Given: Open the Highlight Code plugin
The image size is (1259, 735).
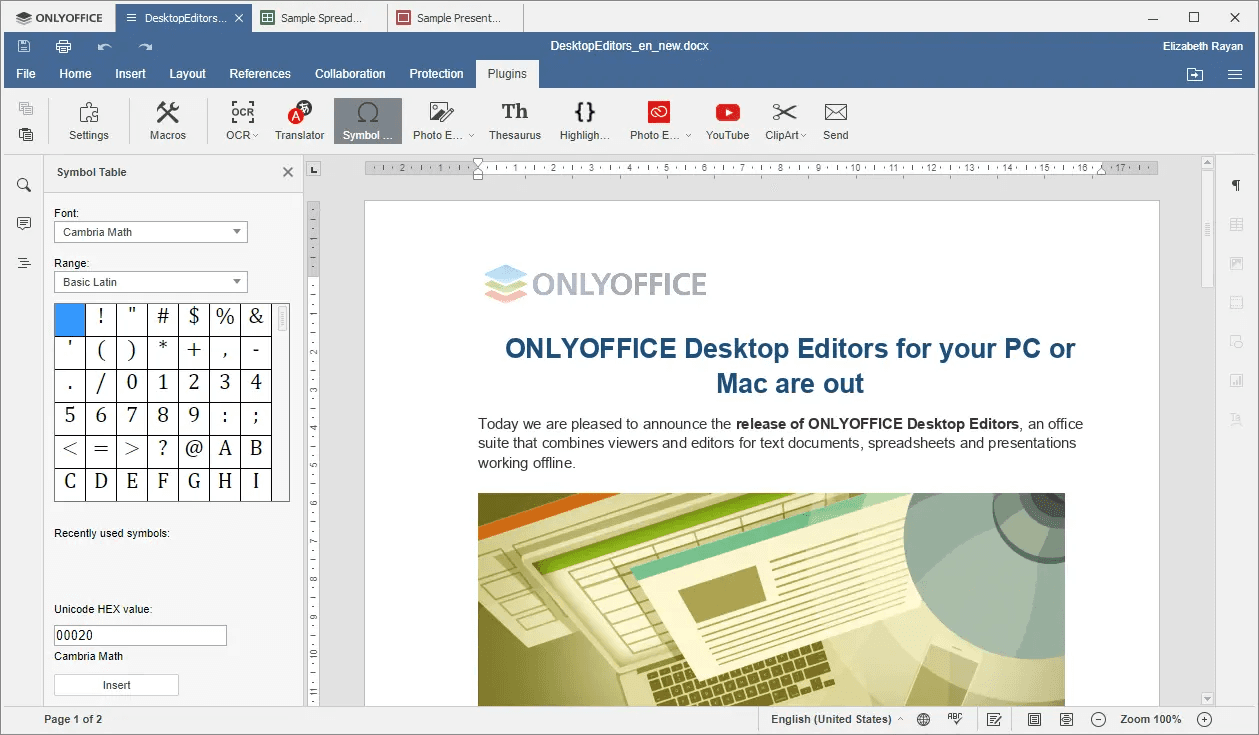Looking at the screenshot, I should point(584,120).
